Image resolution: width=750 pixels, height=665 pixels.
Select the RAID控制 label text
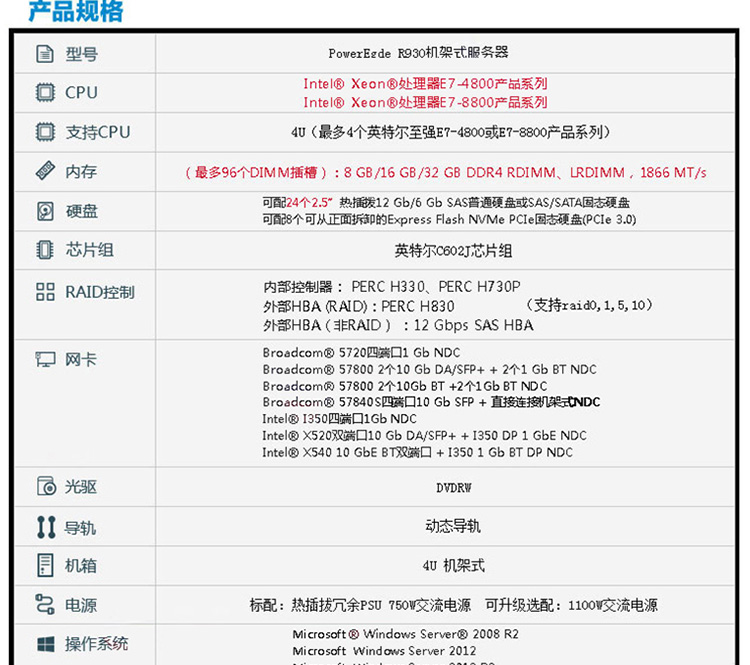click(100, 292)
